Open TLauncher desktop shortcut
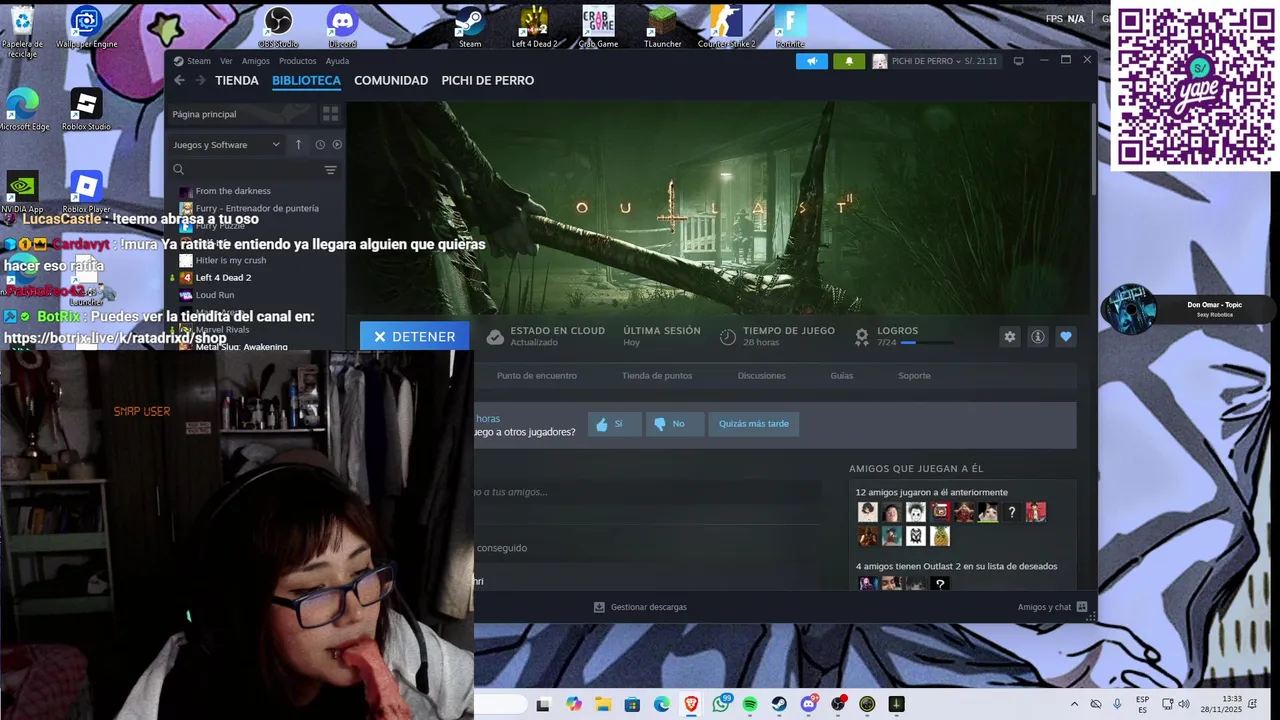The width and height of the screenshot is (1280, 720). point(662,28)
